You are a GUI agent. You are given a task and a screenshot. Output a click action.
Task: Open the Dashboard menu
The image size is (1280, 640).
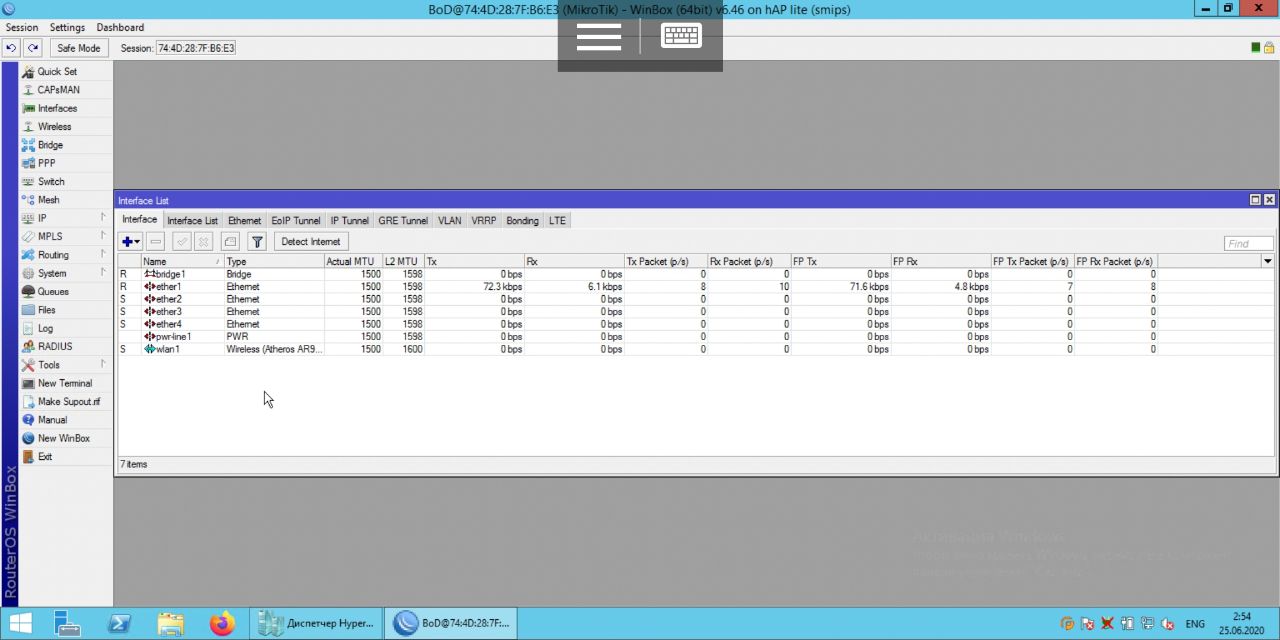tap(120, 27)
